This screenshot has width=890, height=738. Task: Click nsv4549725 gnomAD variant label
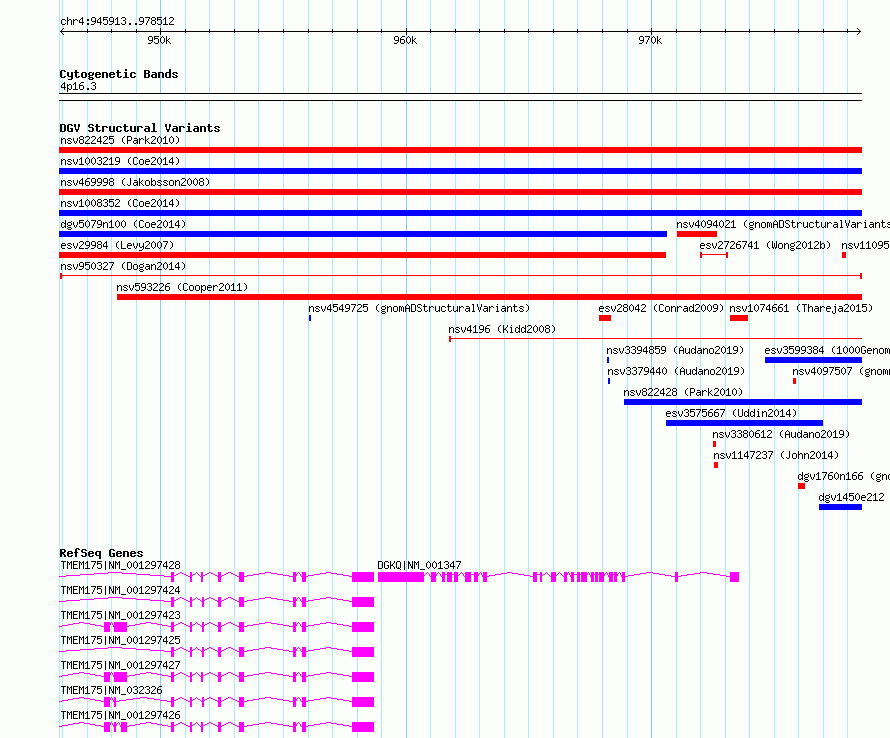[x=419, y=308]
